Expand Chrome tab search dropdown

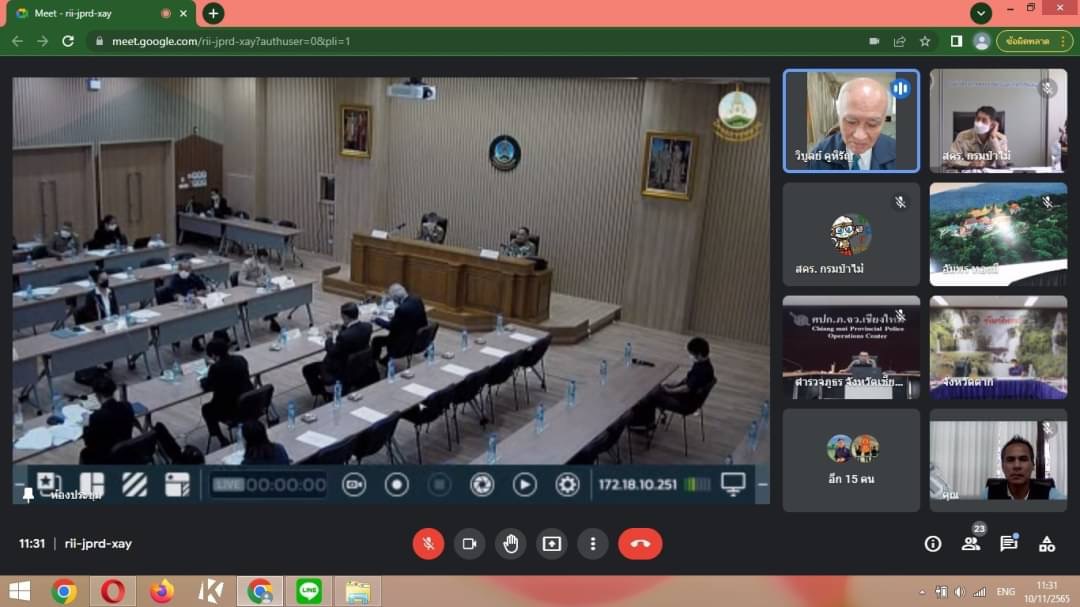981,12
